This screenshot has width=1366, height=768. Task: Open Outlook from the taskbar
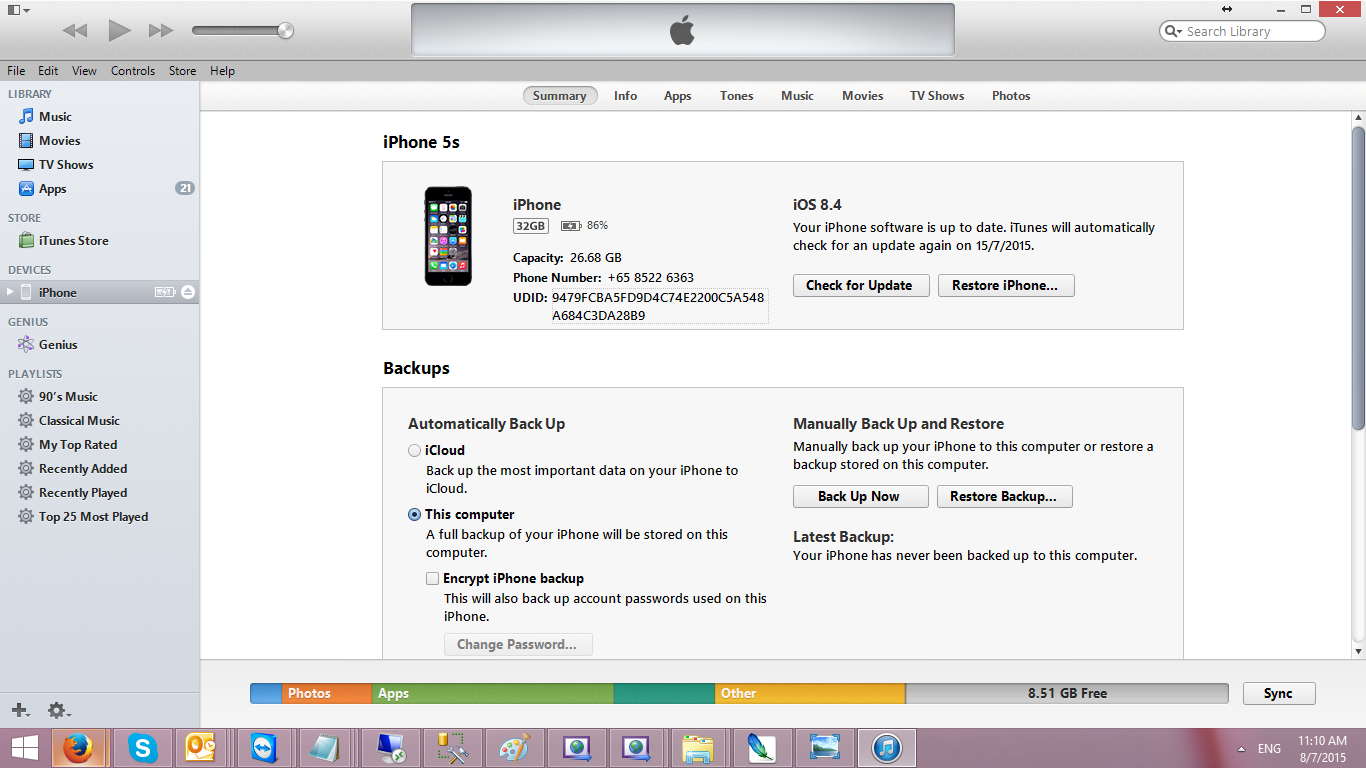[201, 748]
